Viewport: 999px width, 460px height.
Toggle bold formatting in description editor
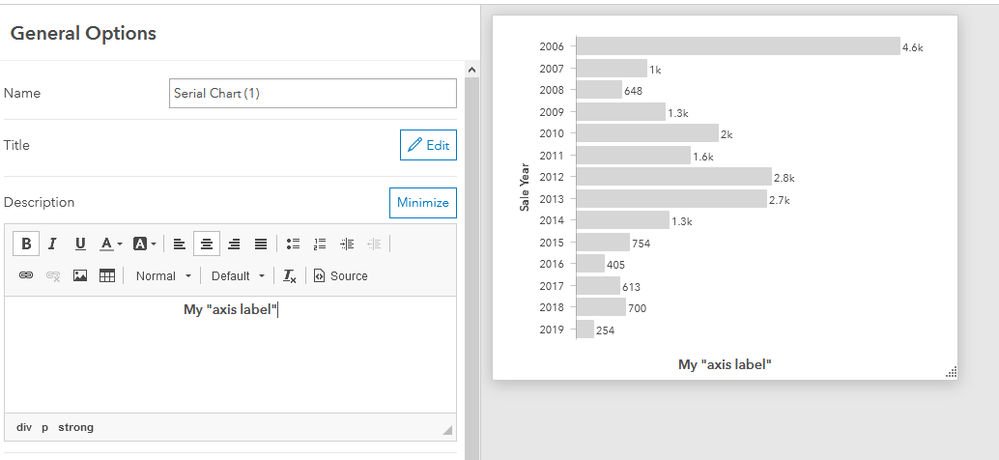(26, 243)
